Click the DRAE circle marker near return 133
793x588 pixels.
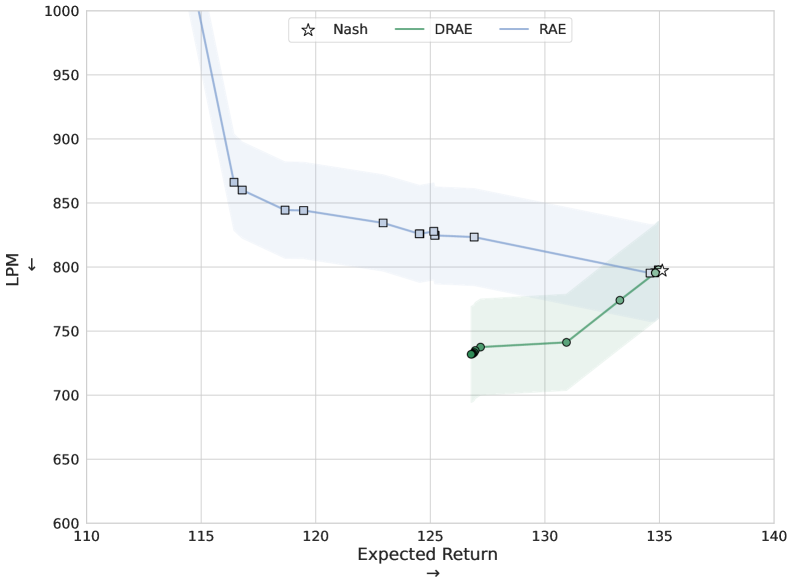pos(620,300)
